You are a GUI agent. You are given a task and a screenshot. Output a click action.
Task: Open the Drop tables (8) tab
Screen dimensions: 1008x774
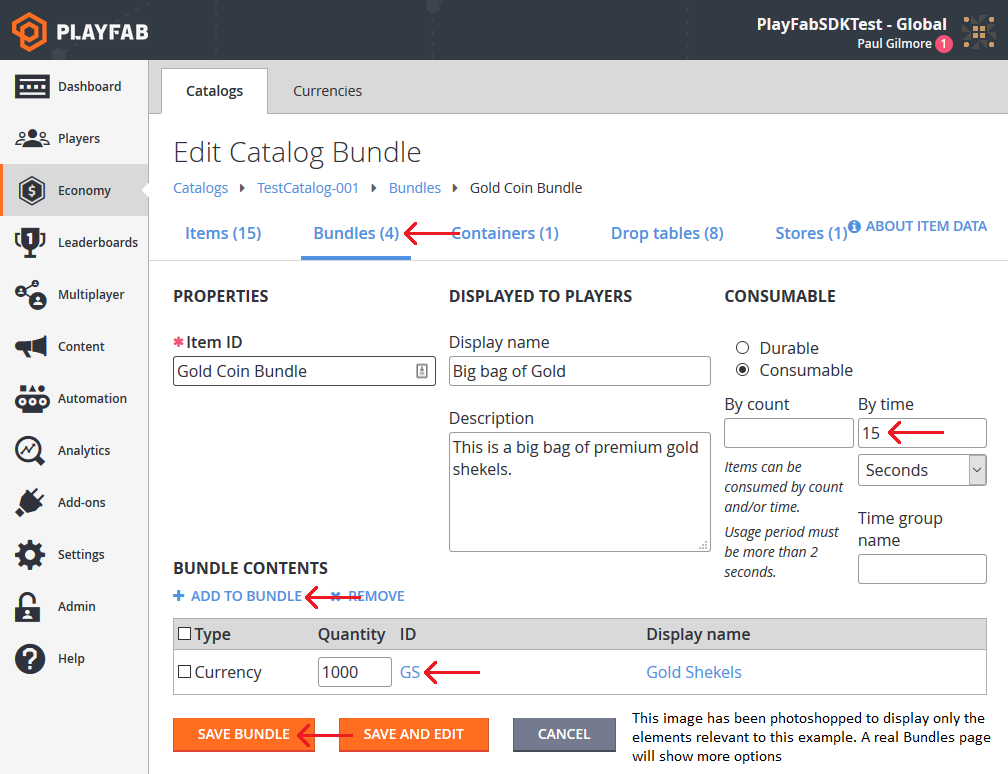pyautogui.click(x=667, y=233)
